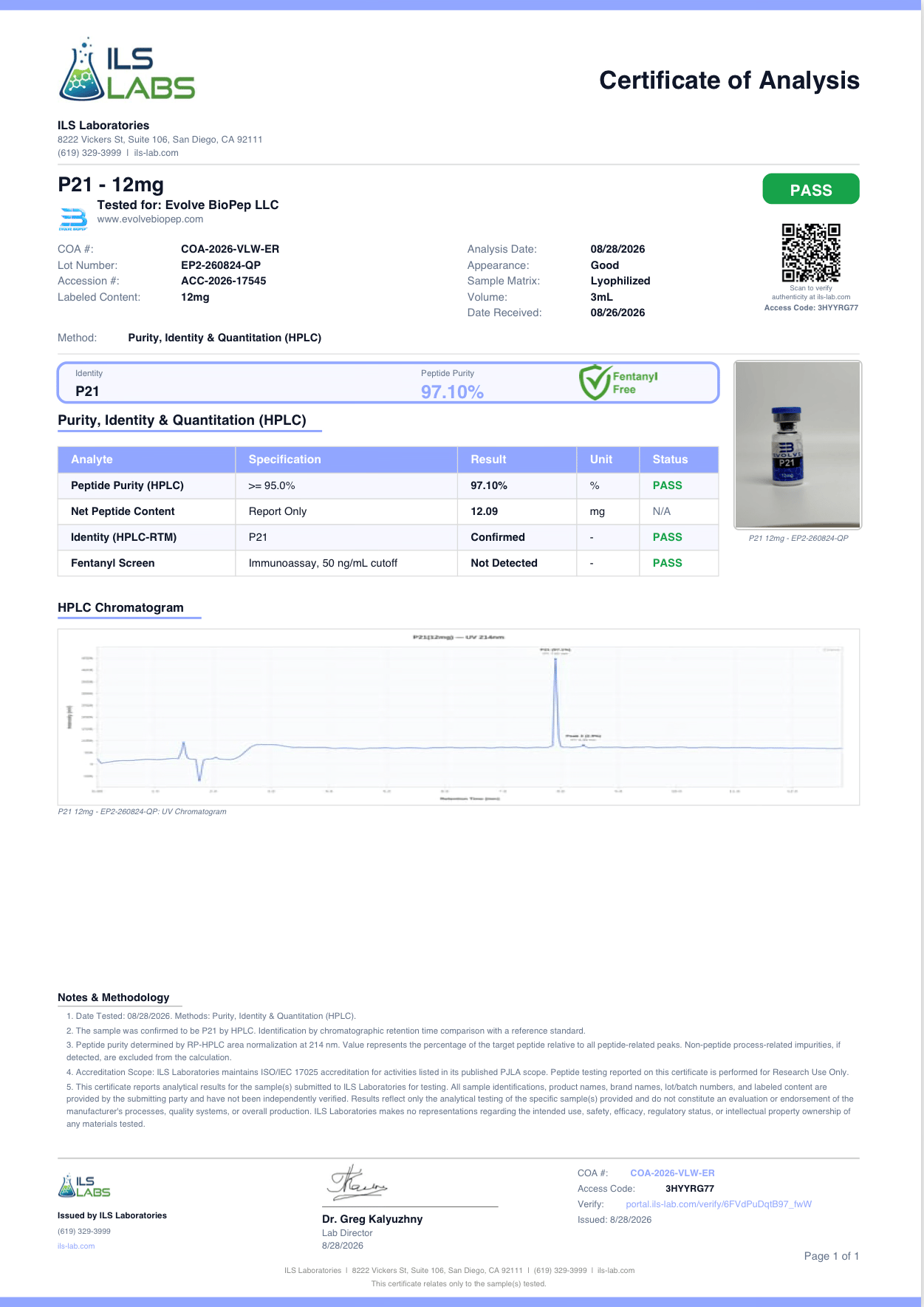Click the Volume value 3mL
924x1307 pixels.
click(x=602, y=297)
